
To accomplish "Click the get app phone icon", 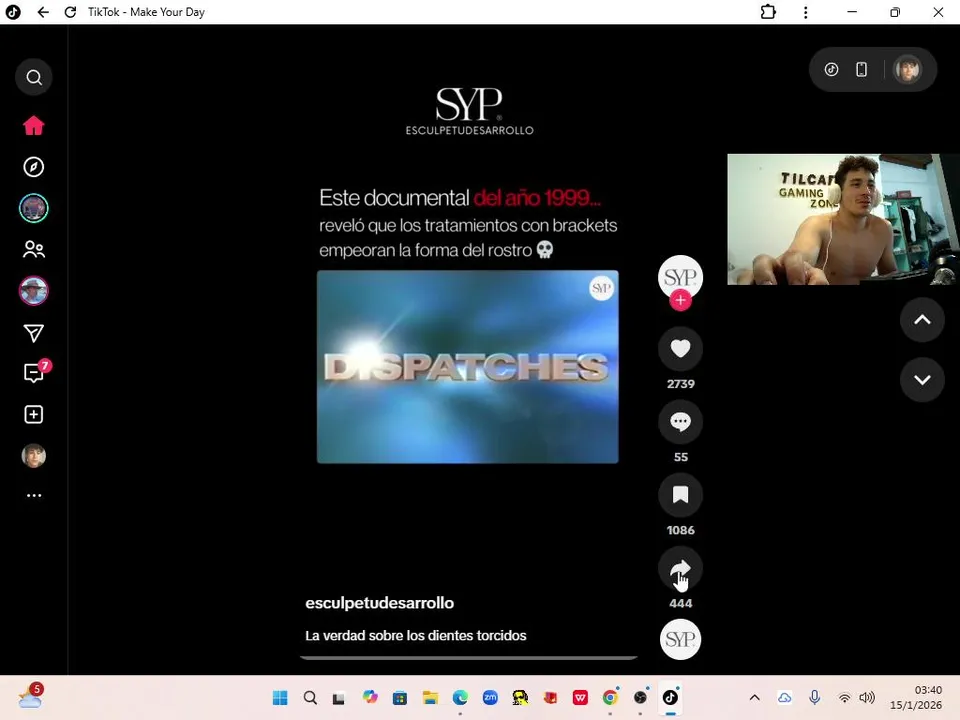I will (x=861, y=69).
